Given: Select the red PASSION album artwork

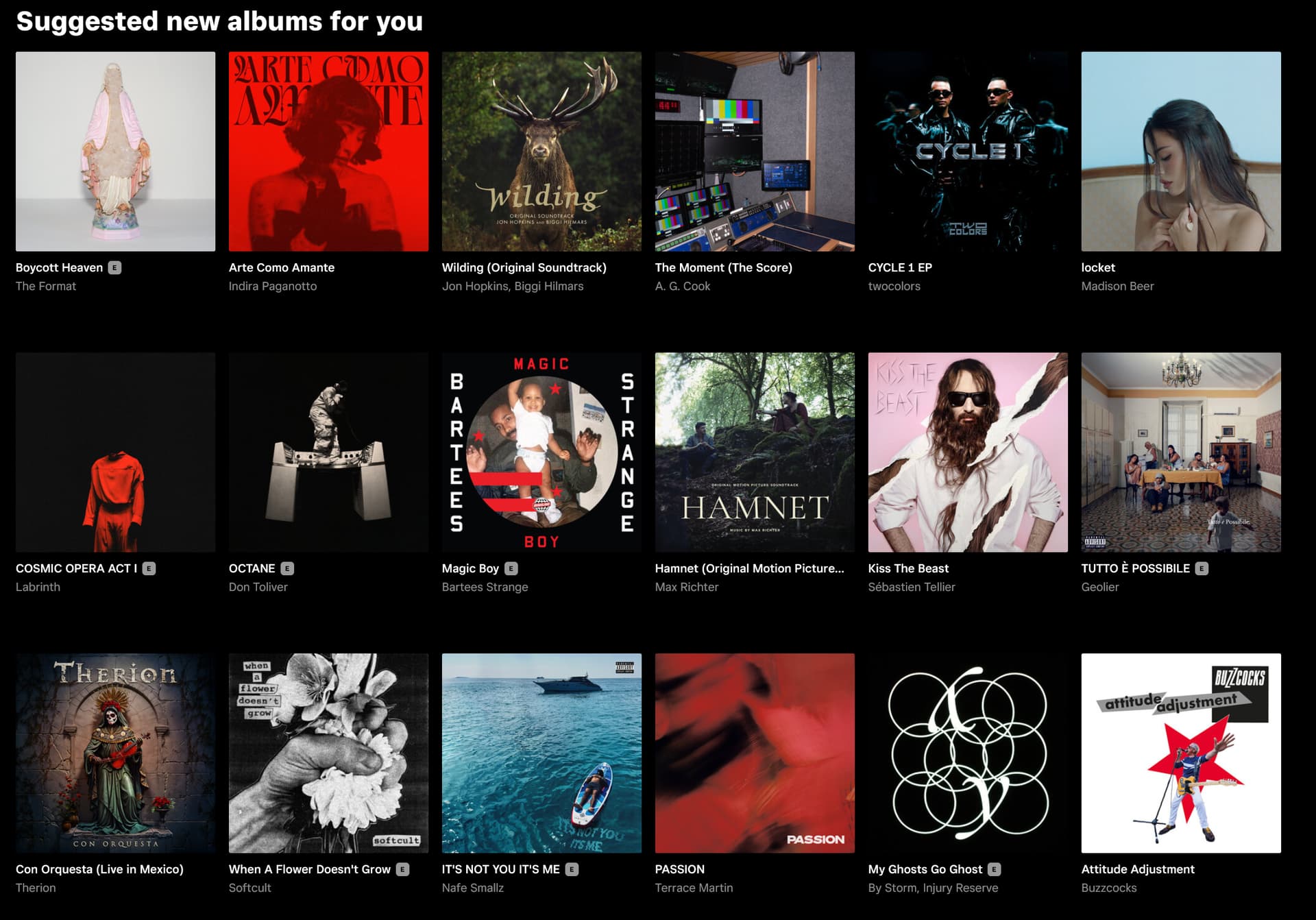Looking at the screenshot, I should [755, 753].
